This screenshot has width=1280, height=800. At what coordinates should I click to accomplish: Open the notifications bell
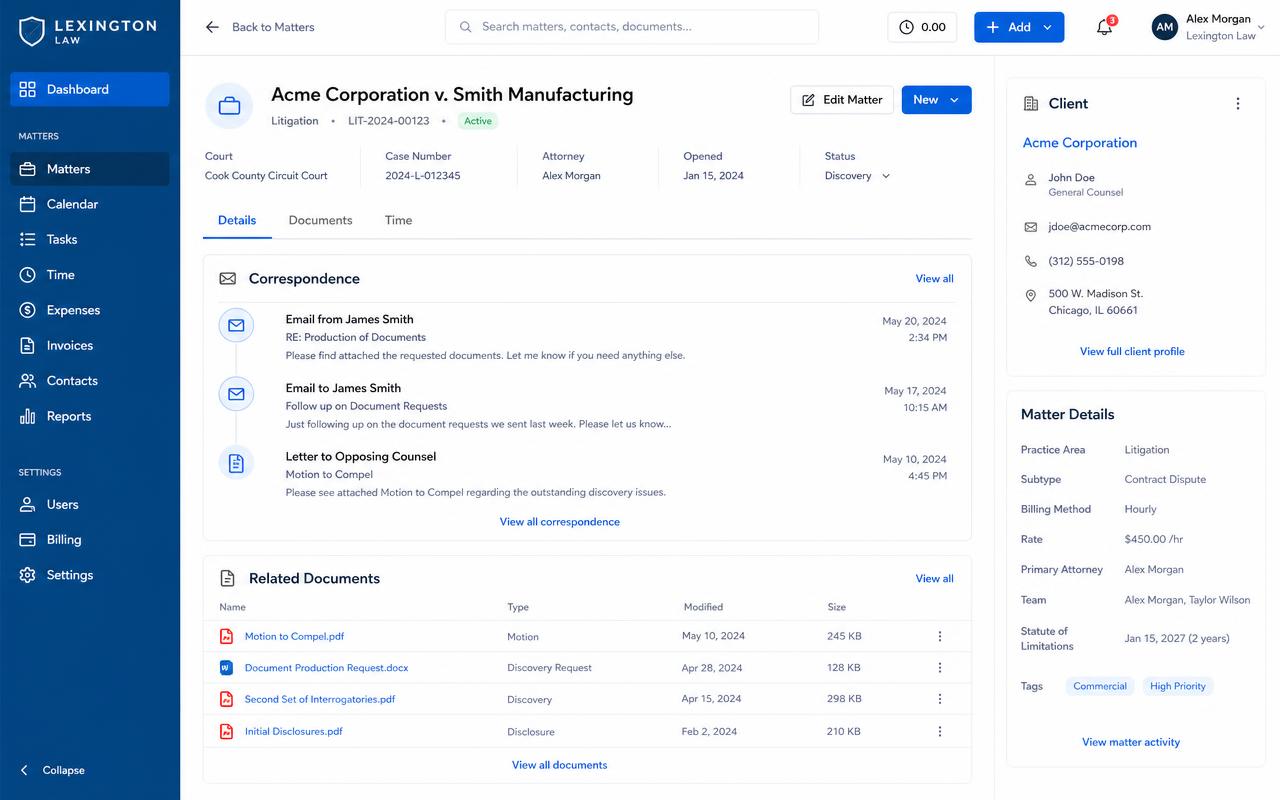point(1104,27)
